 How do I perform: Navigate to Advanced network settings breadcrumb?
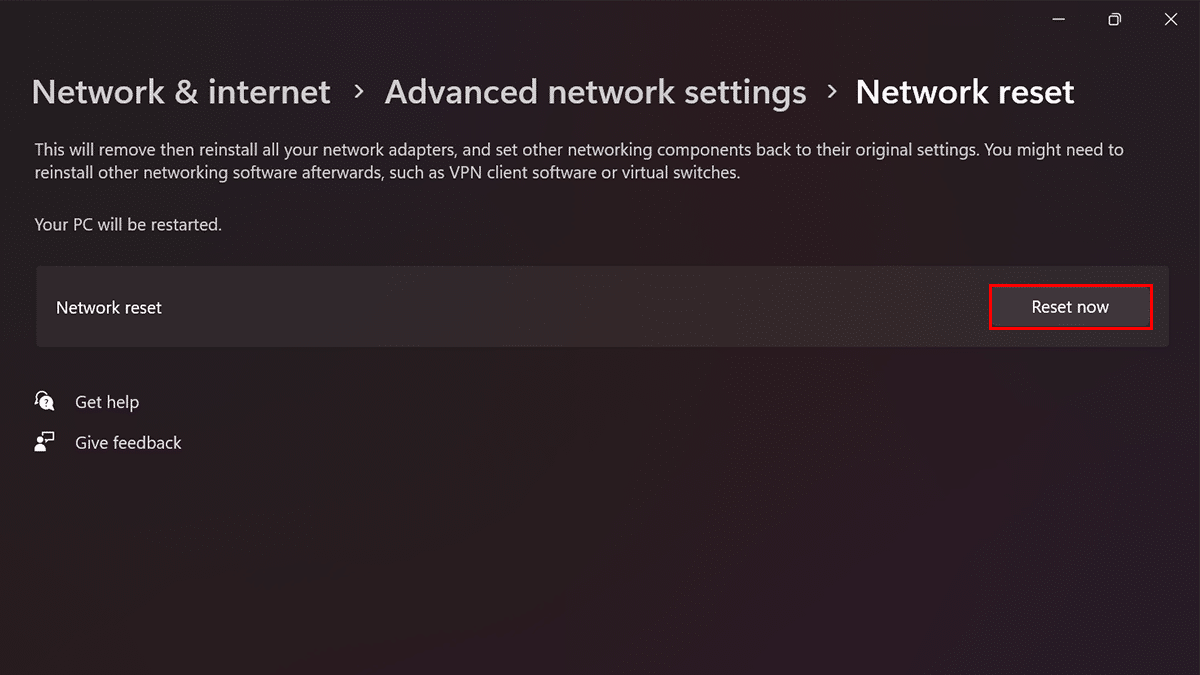(595, 92)
